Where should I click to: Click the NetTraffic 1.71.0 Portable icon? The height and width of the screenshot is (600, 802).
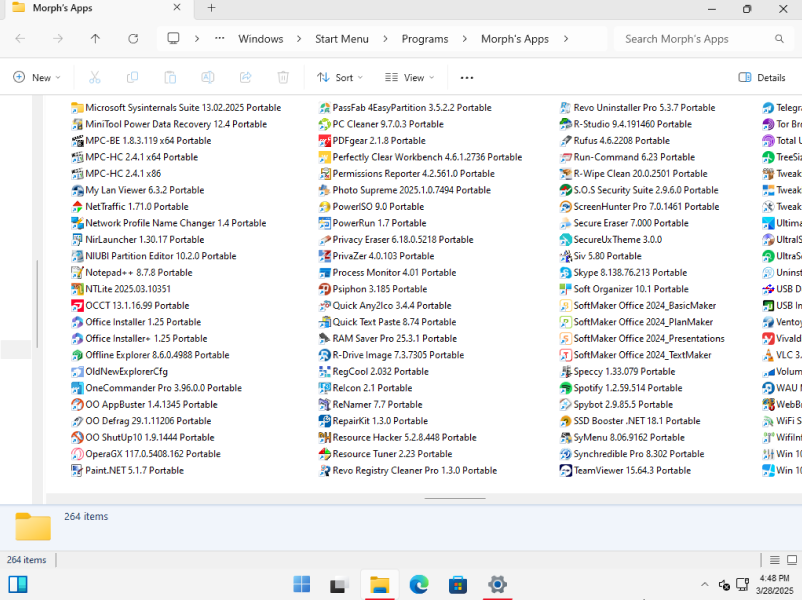[77, 207]
